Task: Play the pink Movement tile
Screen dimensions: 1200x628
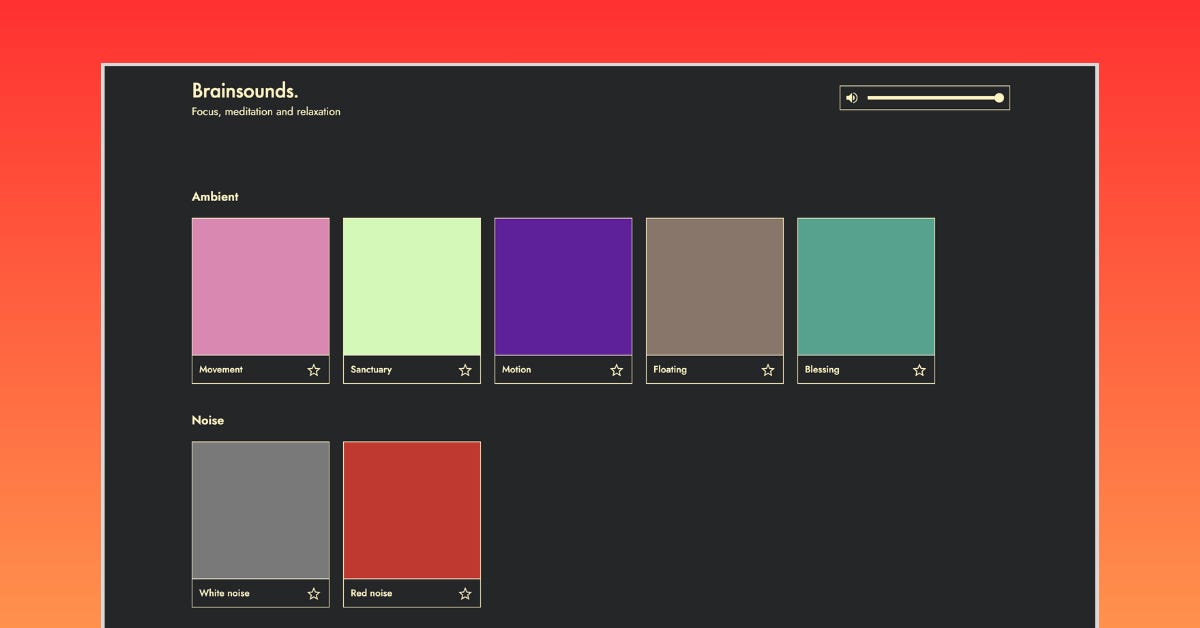Action: point(261,287)
